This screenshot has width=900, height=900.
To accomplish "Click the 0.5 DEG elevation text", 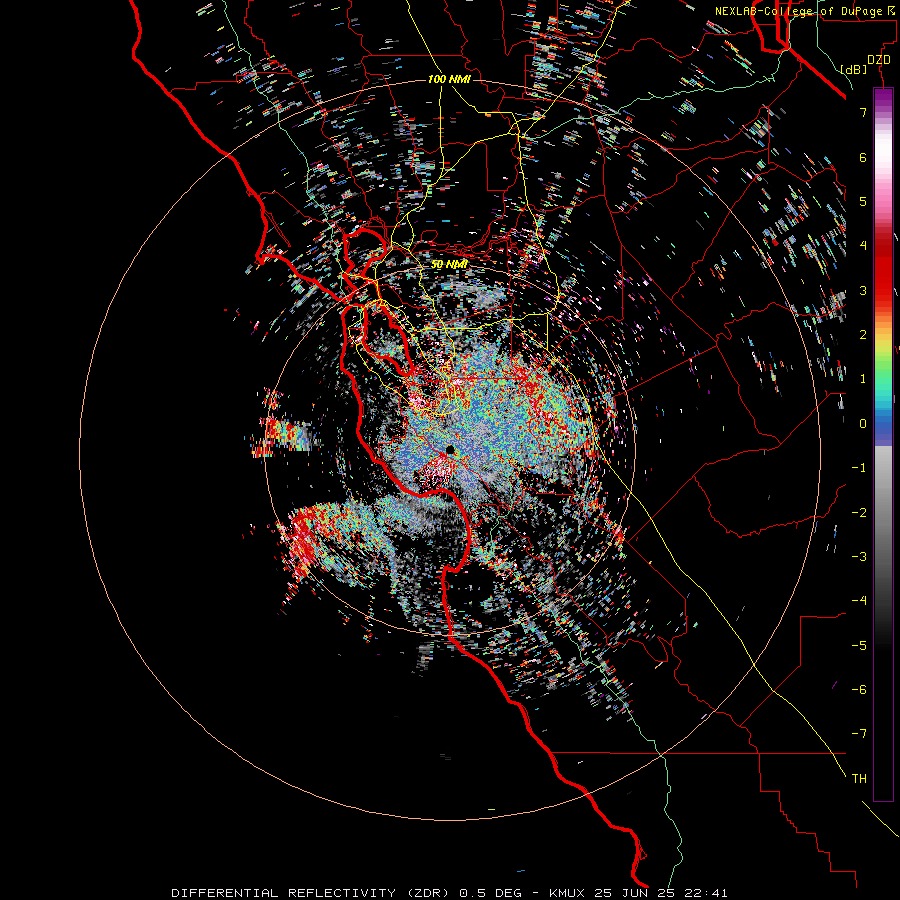I will point(491,893).
